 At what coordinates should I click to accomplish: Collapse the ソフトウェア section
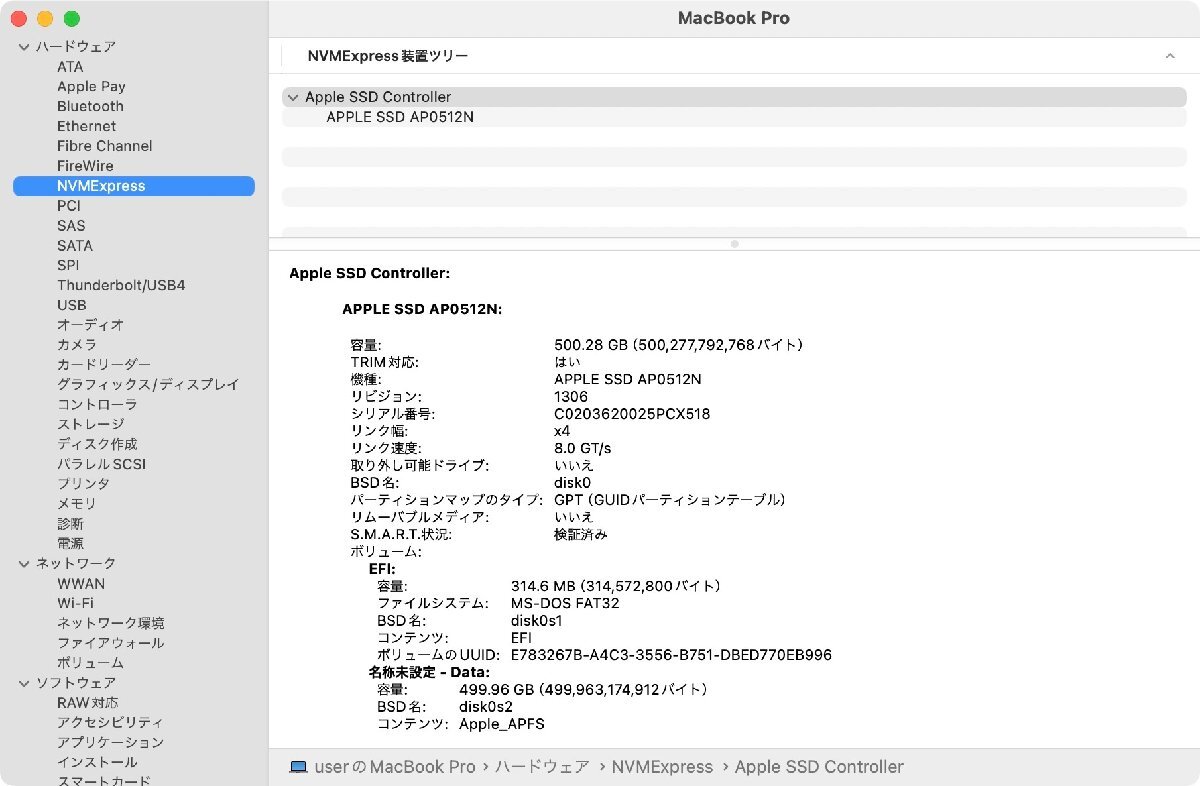[x=24, y=683]
